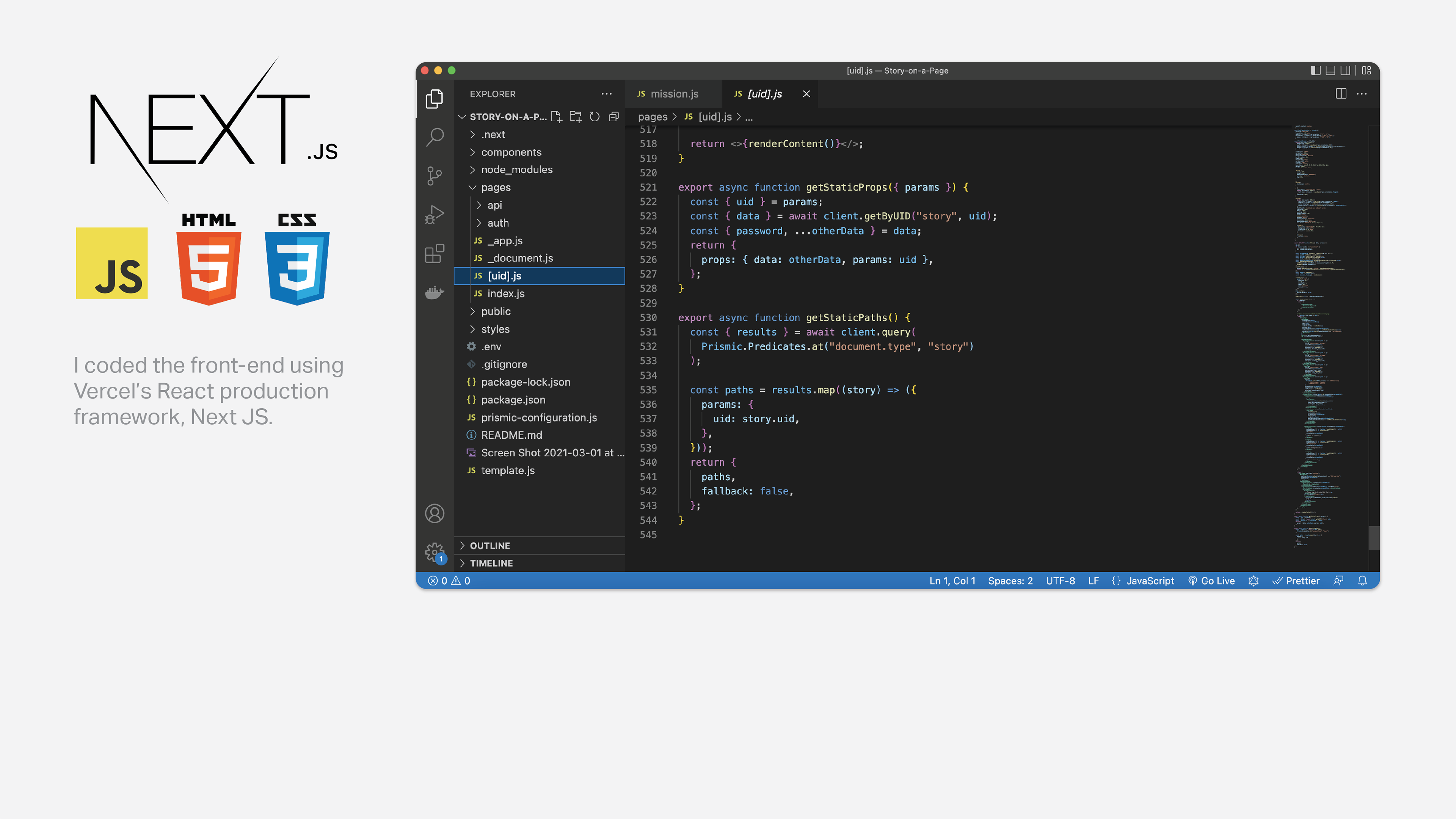Close the [uid].js editor tab

click(806, 94)
